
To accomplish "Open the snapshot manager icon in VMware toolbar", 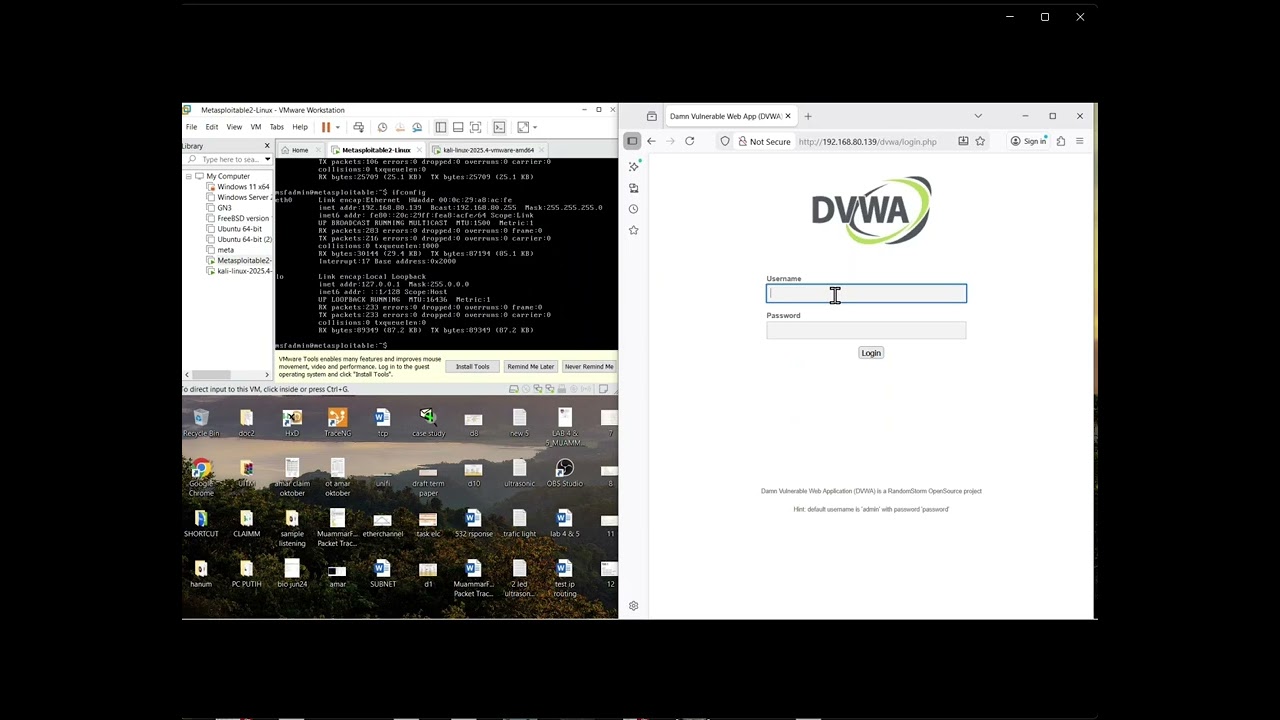I will pos(417,127).
